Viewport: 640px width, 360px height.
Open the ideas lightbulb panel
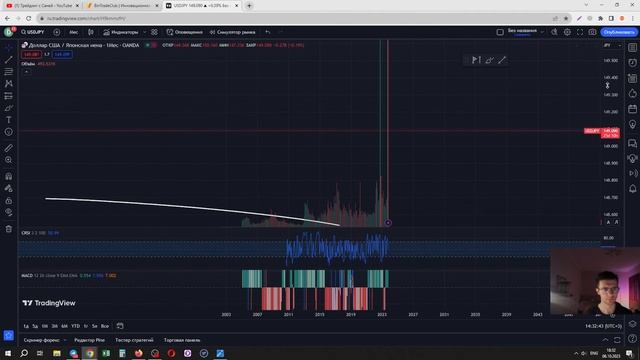tap(632, 124)
